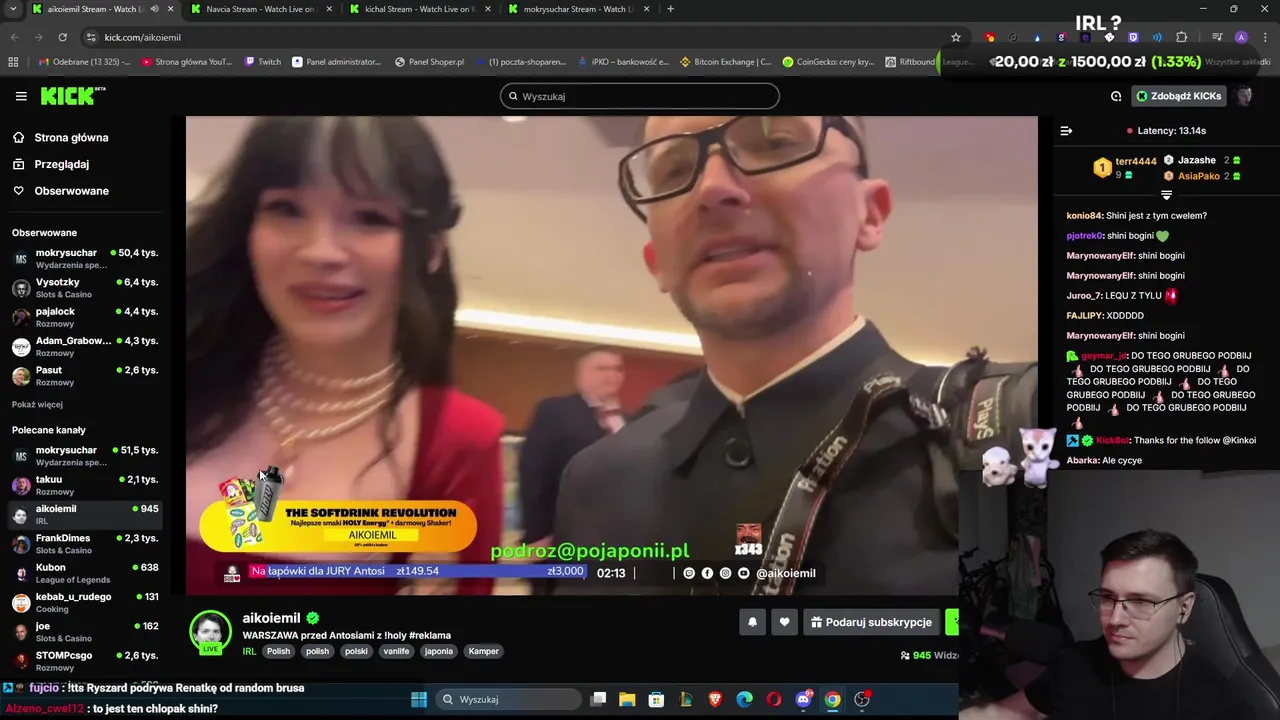Open the Kubon recommended channel
1280x720 pixels.
[x=84, y=573]
